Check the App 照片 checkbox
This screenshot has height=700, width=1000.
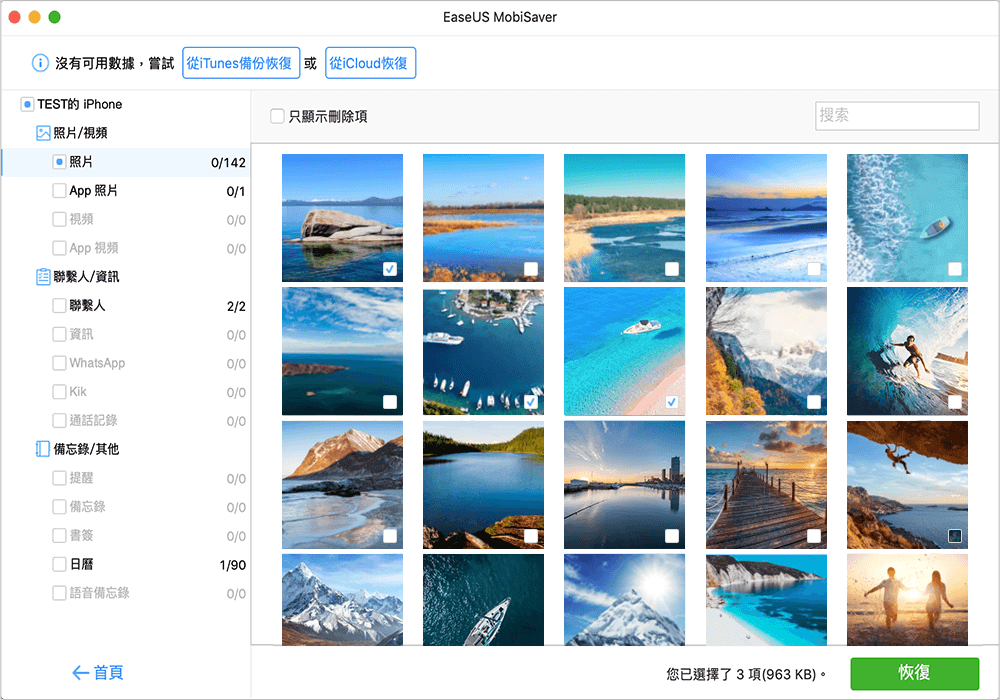[57, 190]
